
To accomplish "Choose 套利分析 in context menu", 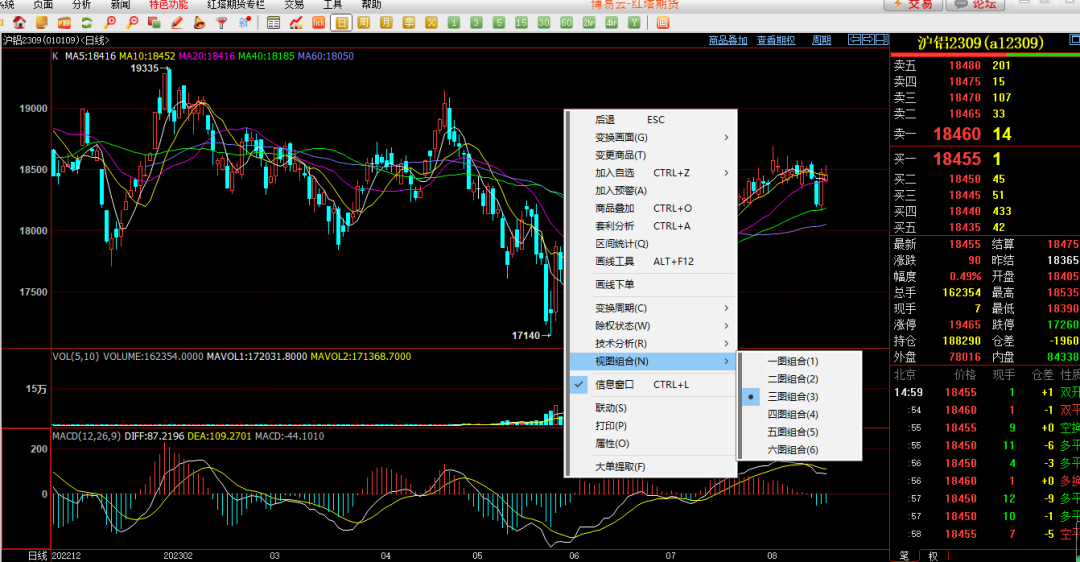I will pos(651,226).
